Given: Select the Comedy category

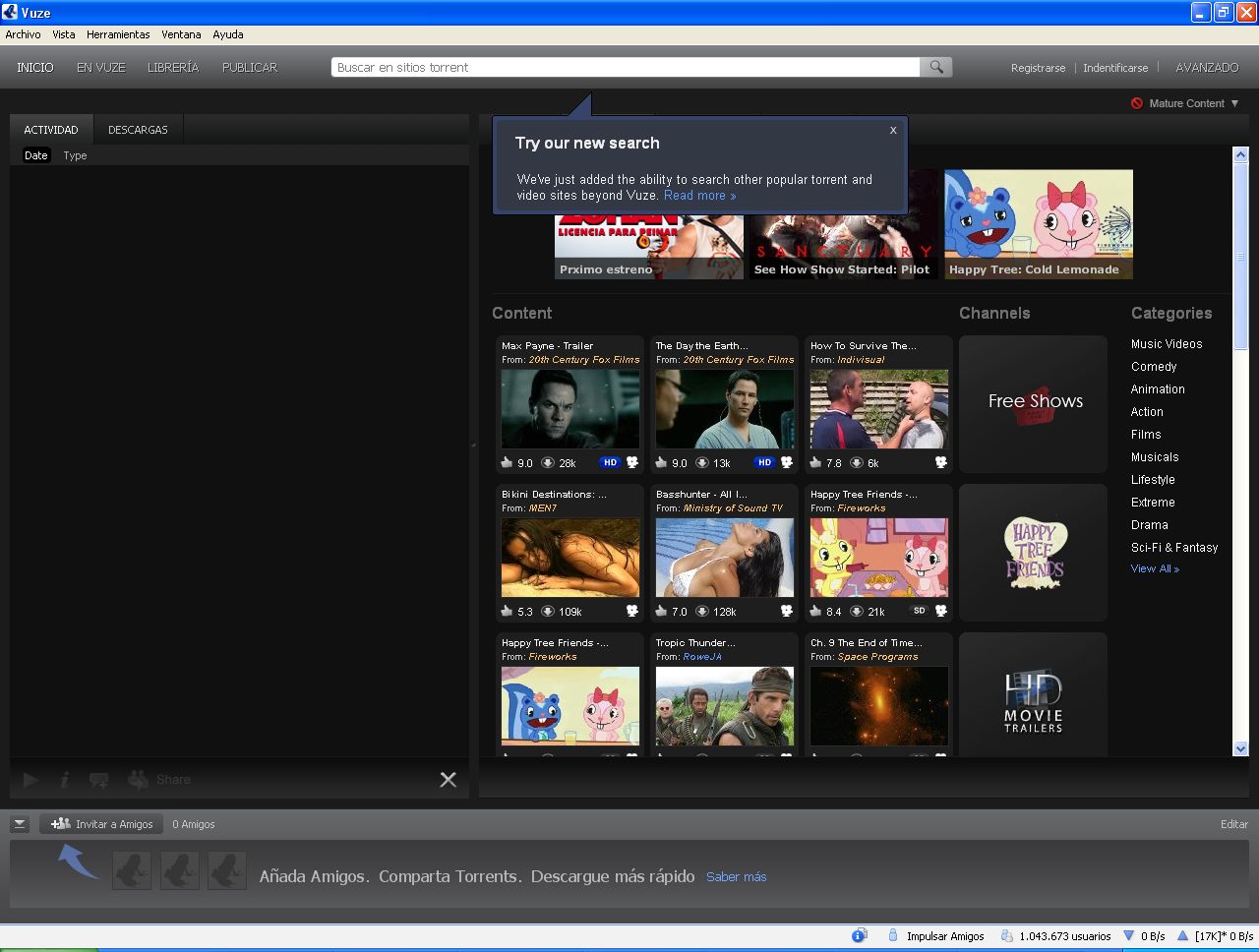Looking at the screenshot, I should click(x=1154, y=367).
